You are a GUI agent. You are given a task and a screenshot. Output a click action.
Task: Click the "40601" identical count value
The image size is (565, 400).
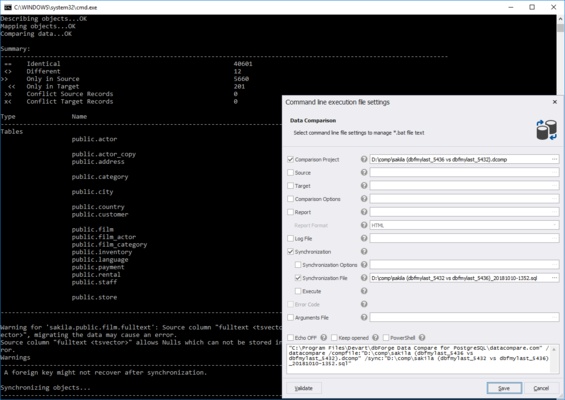click(x=243, y=64)
